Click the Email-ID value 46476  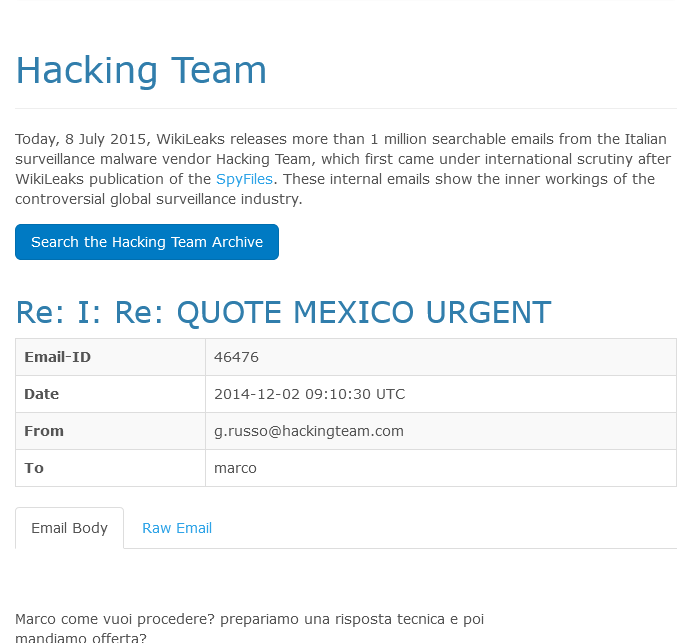click(x=237, y=357)
